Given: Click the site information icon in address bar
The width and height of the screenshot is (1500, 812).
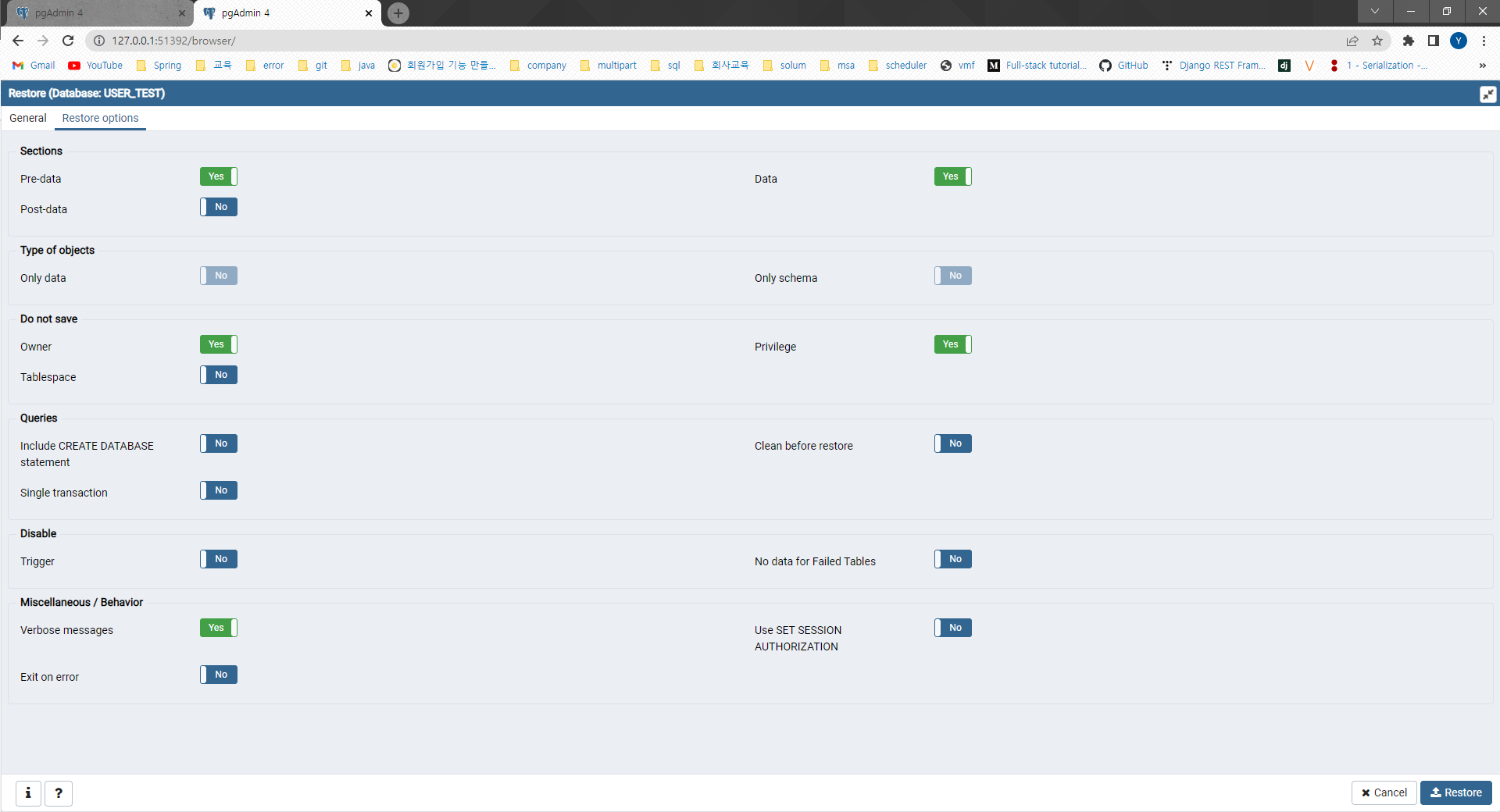Looking at the screenshot, I should point(99,41).
